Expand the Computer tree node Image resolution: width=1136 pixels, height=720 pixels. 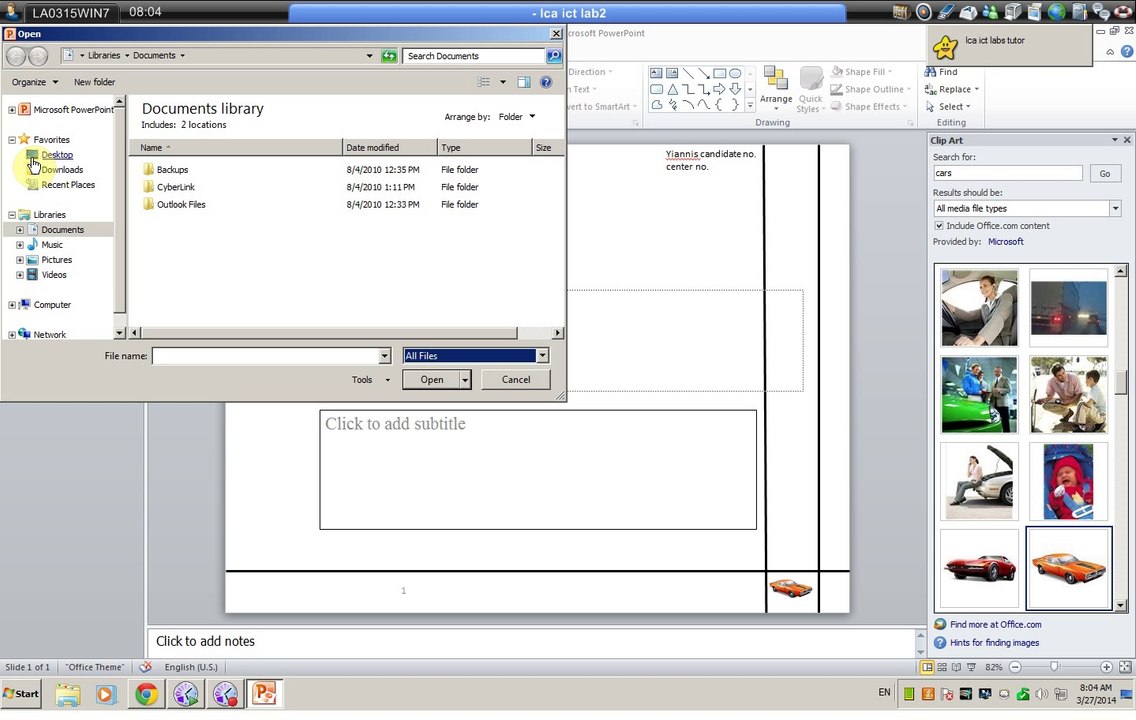tap(12, 305)
